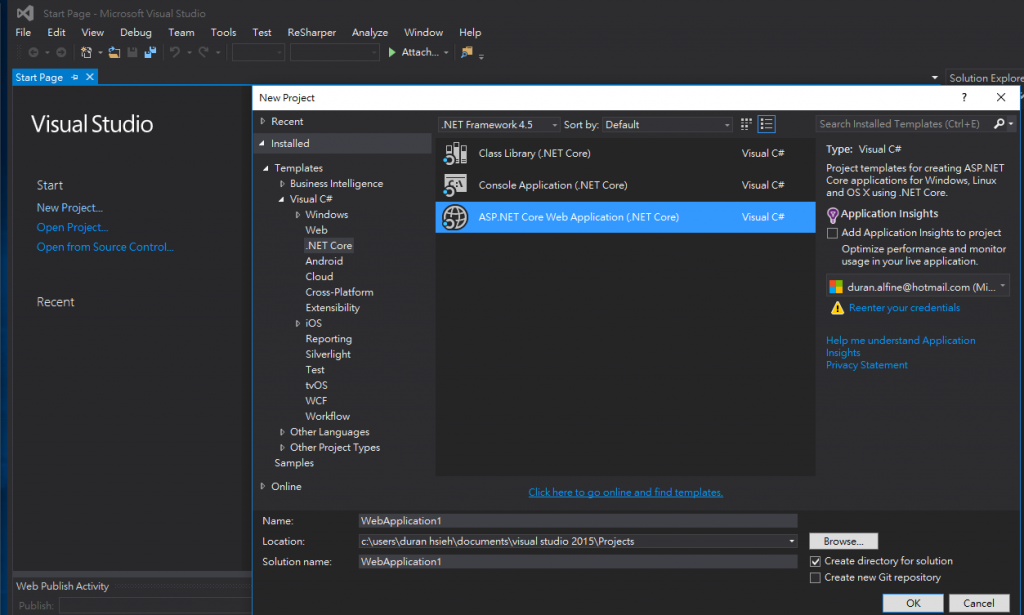Click the OK button
The image size is (1024, 615).
(x=913, y=603)
